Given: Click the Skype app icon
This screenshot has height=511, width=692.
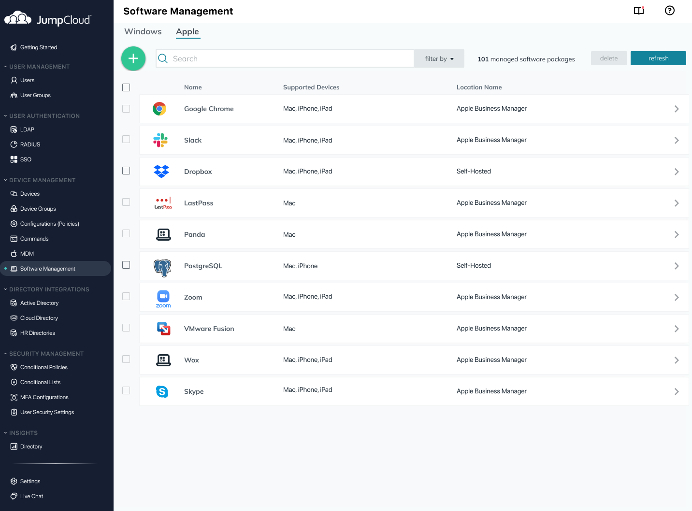Looking at the screenshot, I should click(161, 391).
